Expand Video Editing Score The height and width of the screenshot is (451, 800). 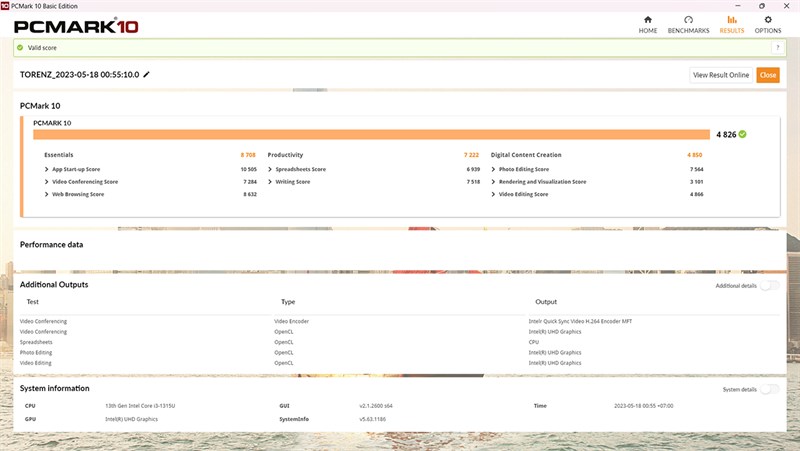point(493,194)
